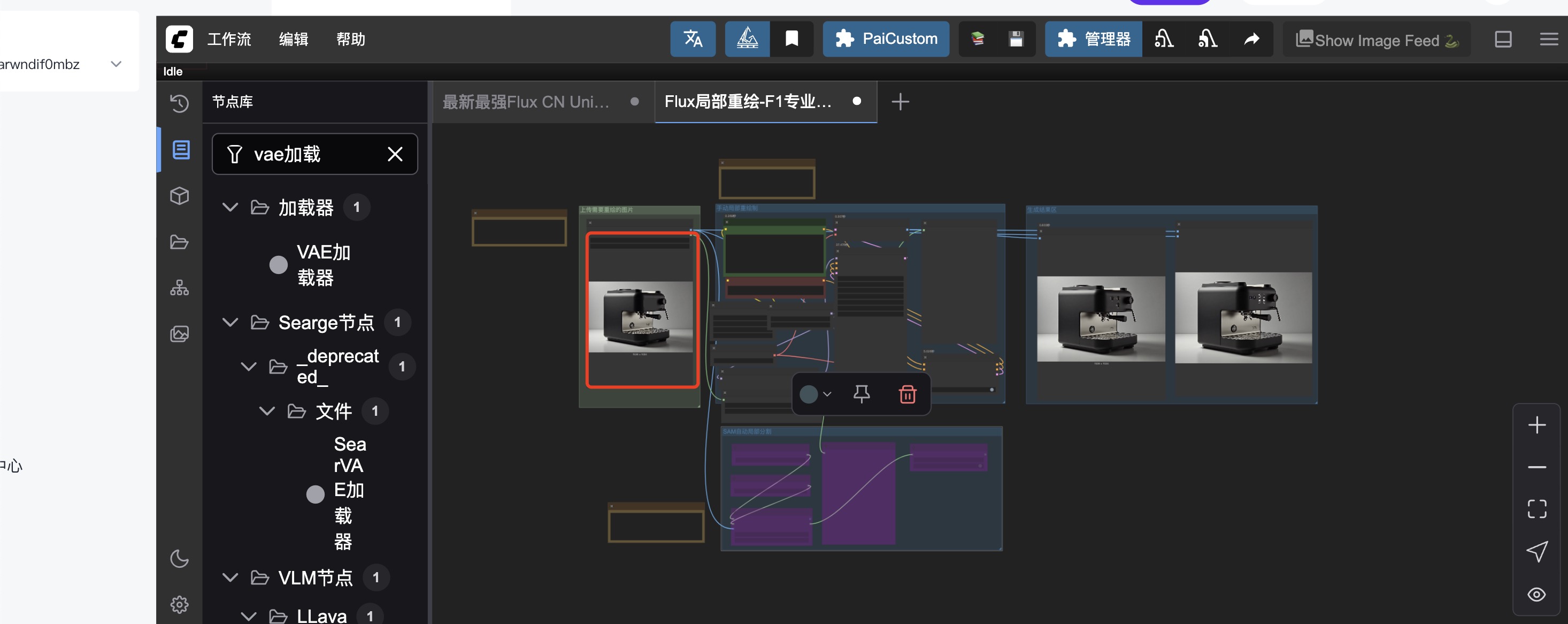Click the translate language icon button
Screen dimensions: 1568x624
tap(693, 39)
